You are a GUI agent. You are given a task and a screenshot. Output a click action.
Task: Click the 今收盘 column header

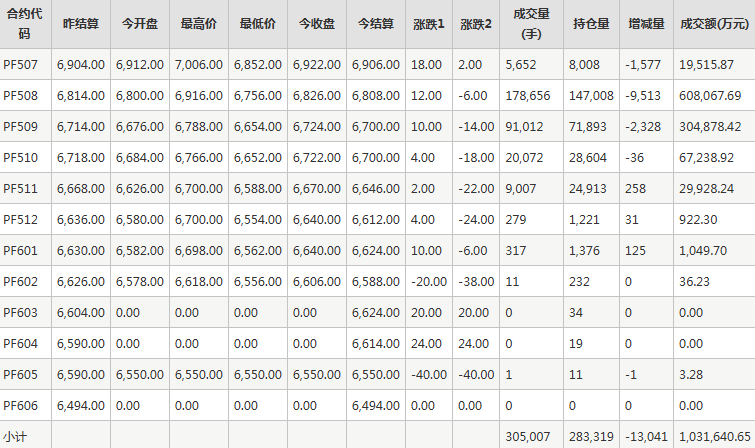pyautogui.click(x=317, y=24)
